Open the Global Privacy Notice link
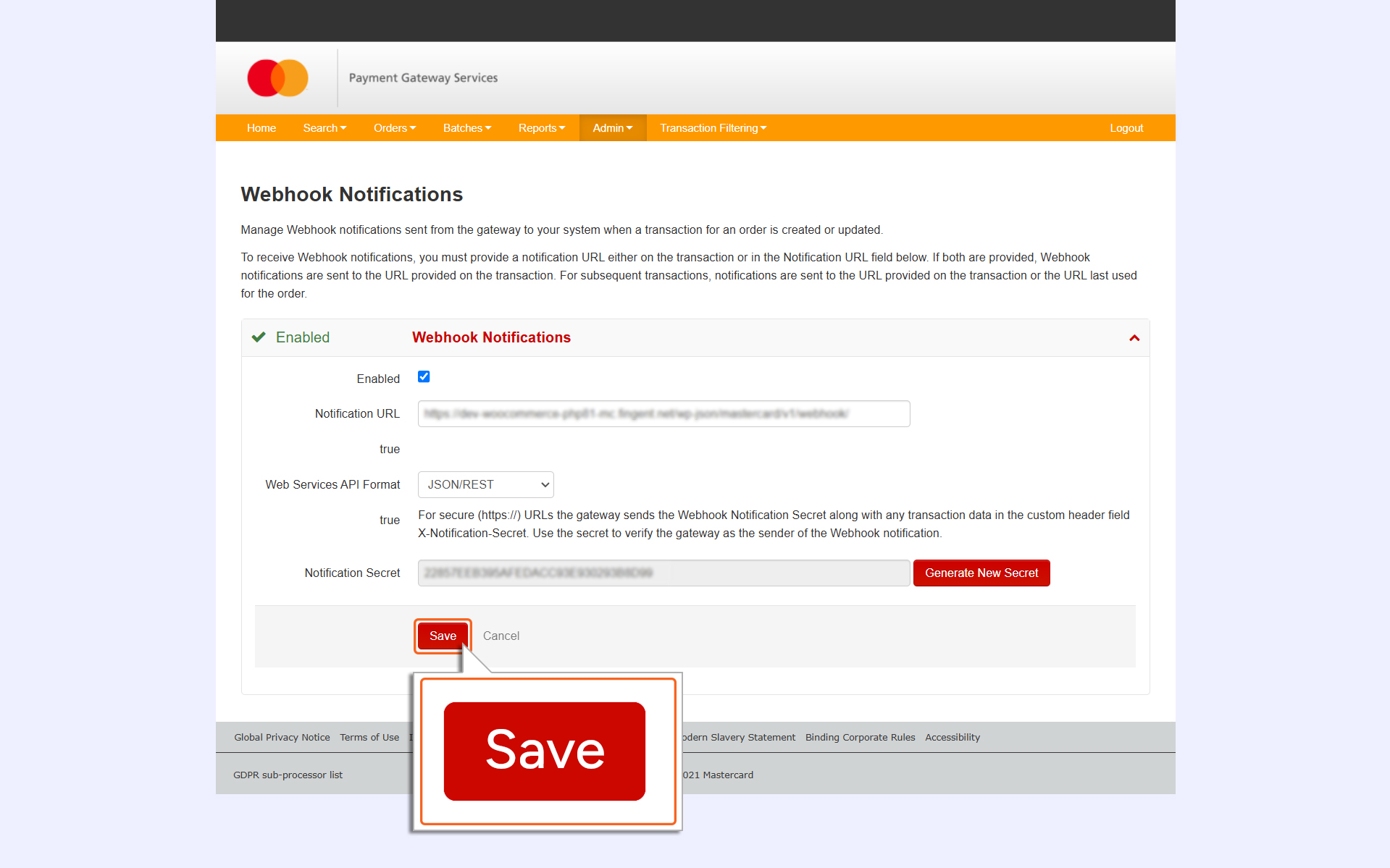 click(x=282, y=738)
